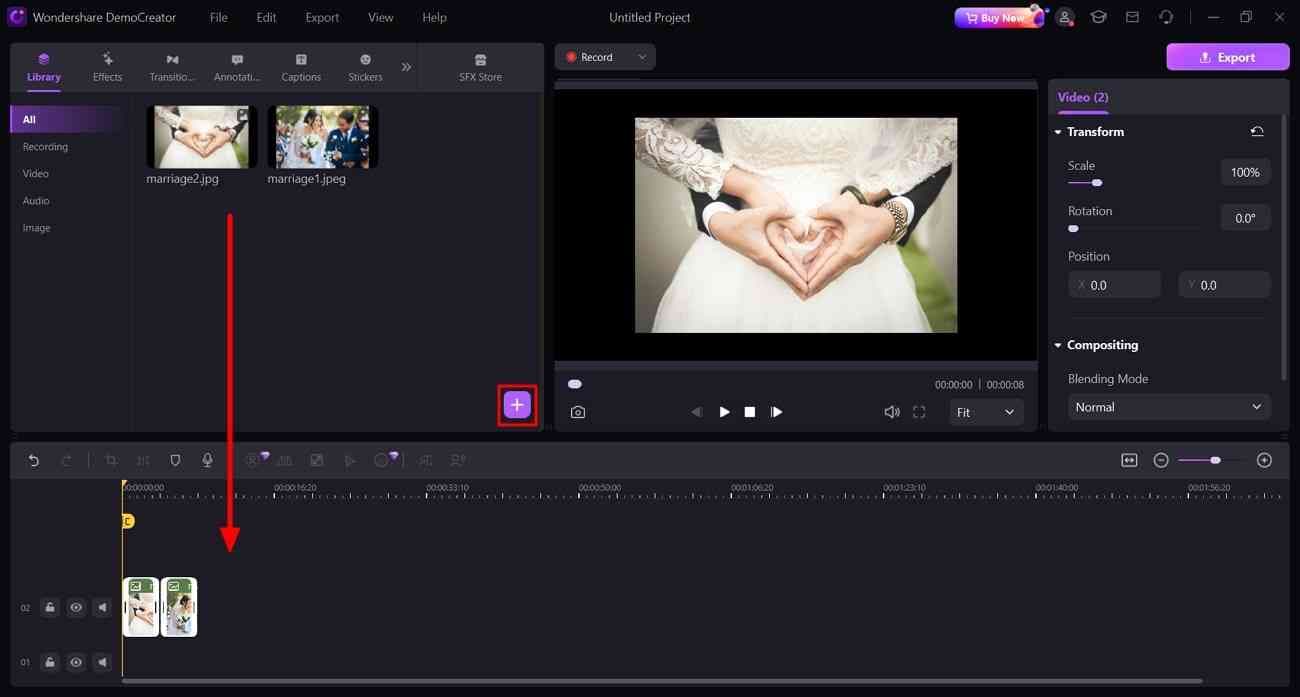Screen dimensions: 1300x697
Task: Click the purple plus import button
Action: click(x=517, y=405)
